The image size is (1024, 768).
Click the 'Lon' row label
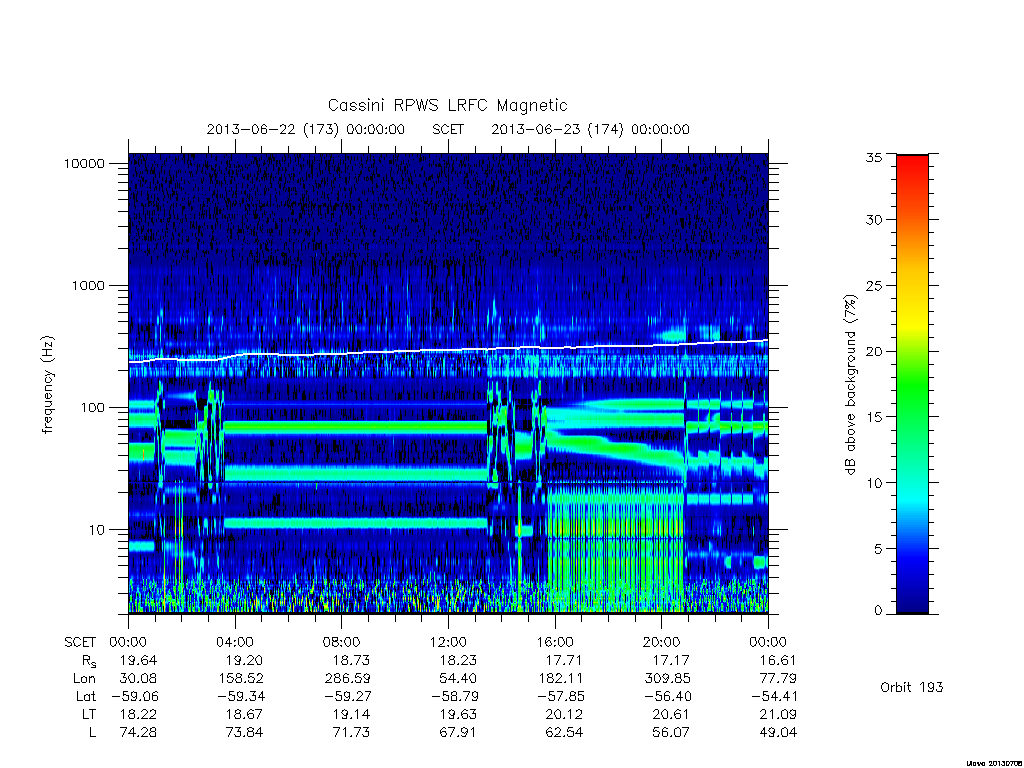pos(84,679)
